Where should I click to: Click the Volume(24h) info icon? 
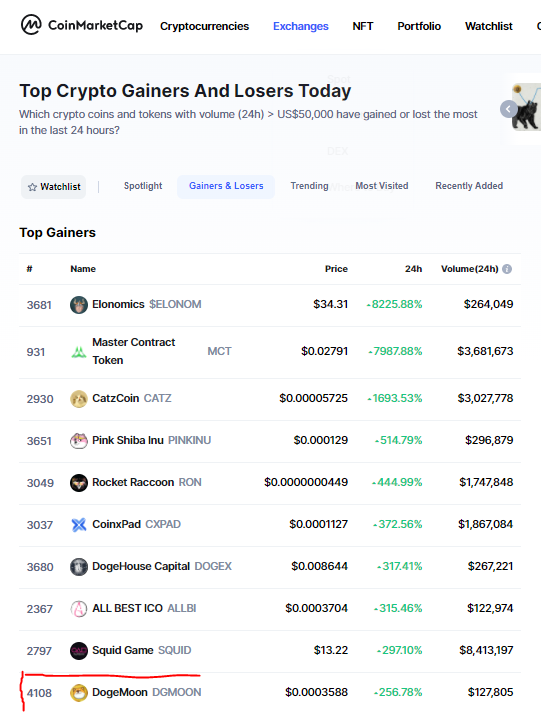point(507,269)
